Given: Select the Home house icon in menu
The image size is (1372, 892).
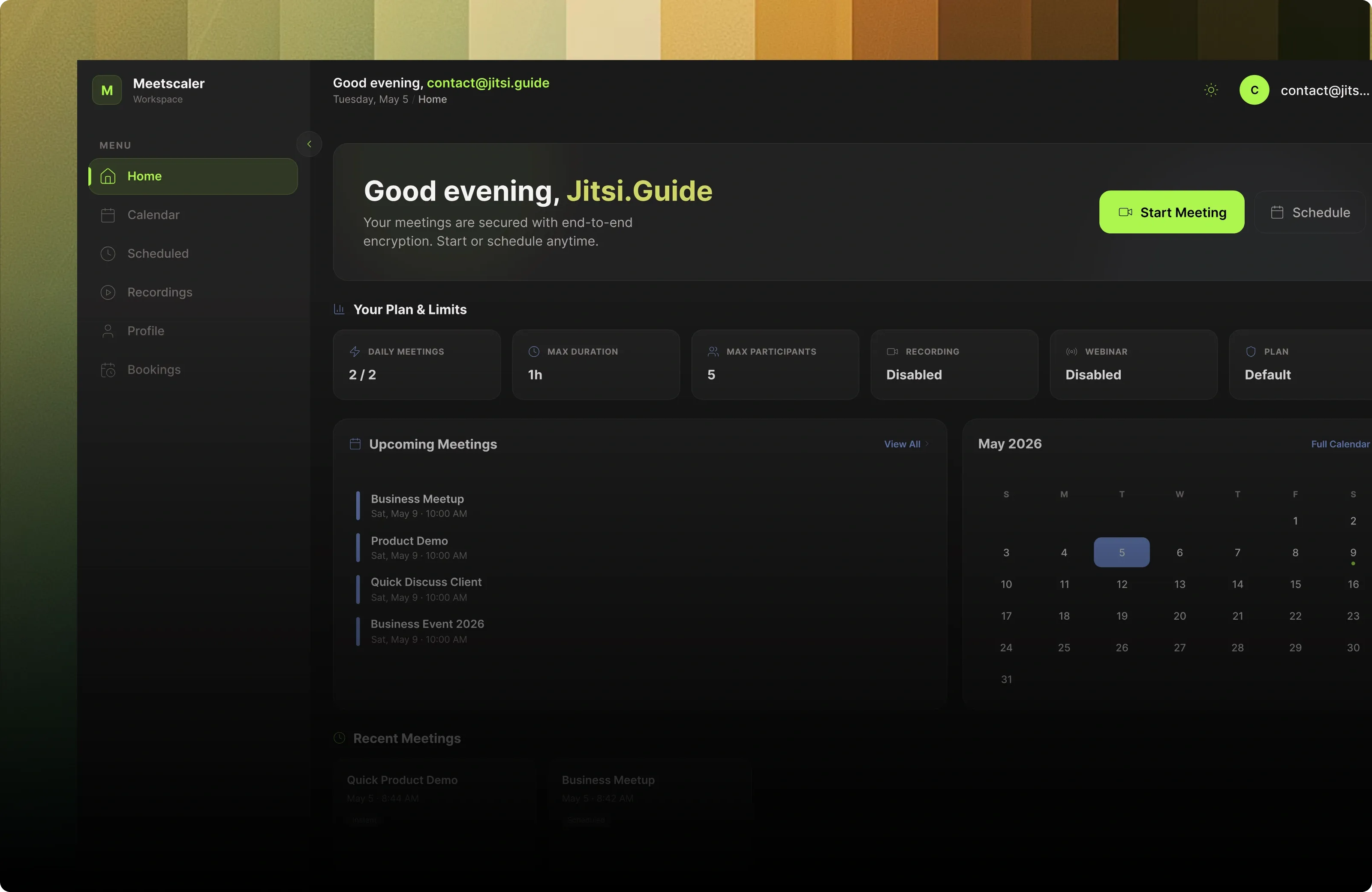Looking at the screenshot, I should 108,176.
